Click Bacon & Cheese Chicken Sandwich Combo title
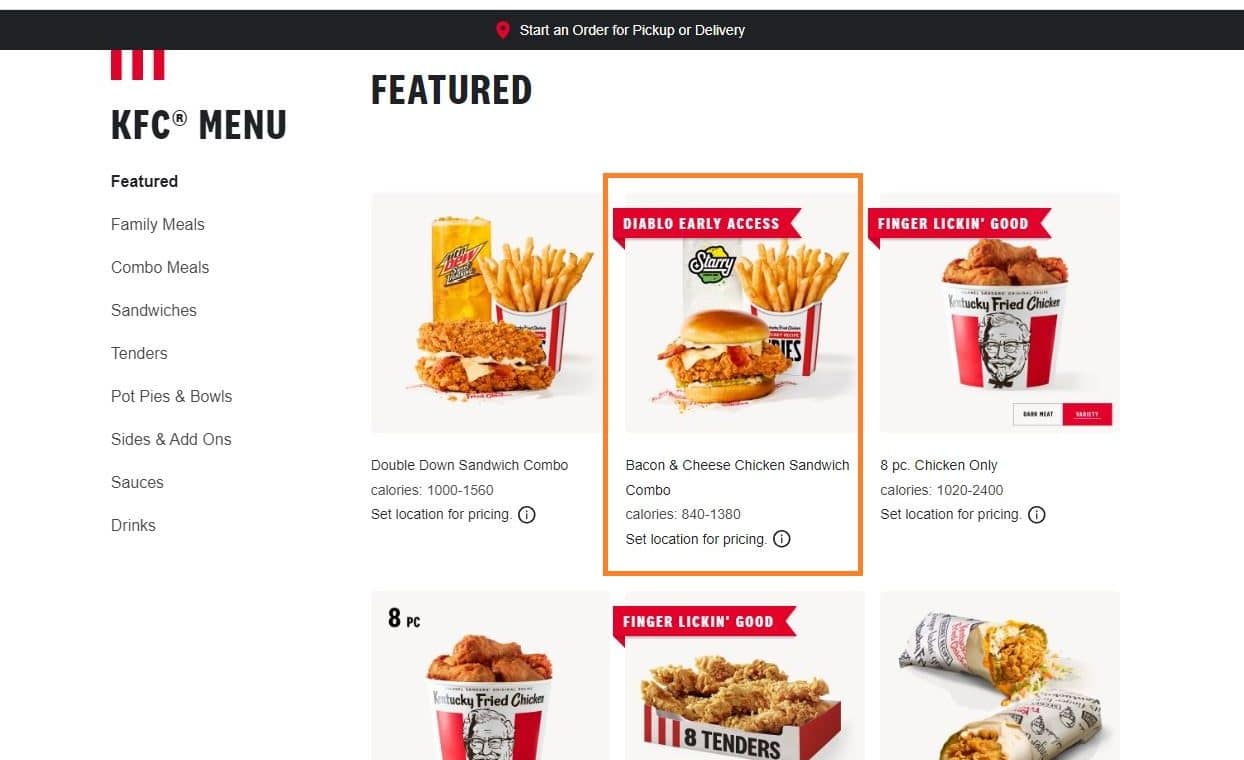The height and width of the screenshot is (760, 1244). coord(738,477)
